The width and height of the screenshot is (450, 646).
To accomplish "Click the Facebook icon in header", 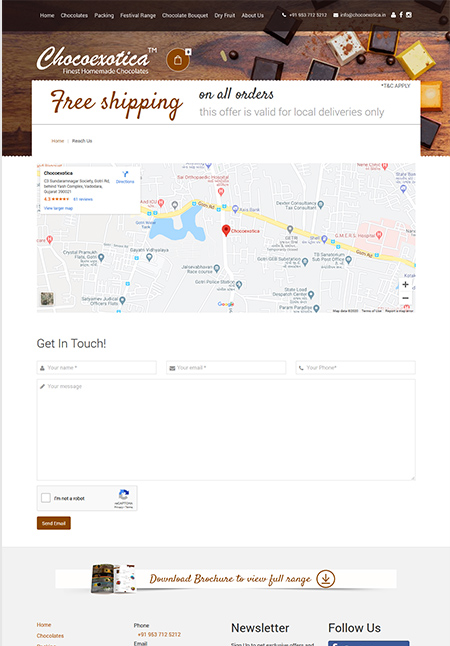I will [x=401, y=15].
